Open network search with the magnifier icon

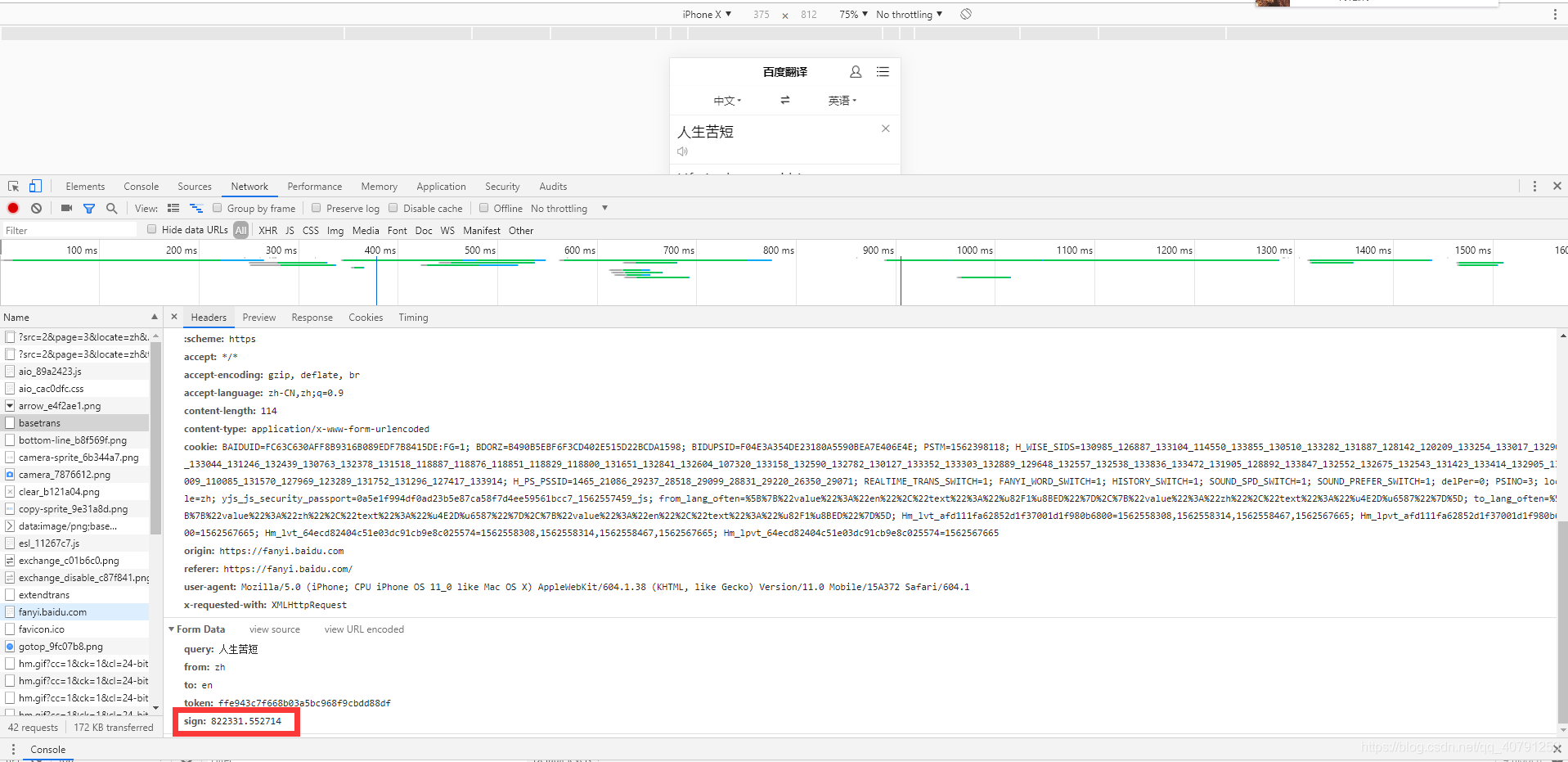(x=112, y=209)
